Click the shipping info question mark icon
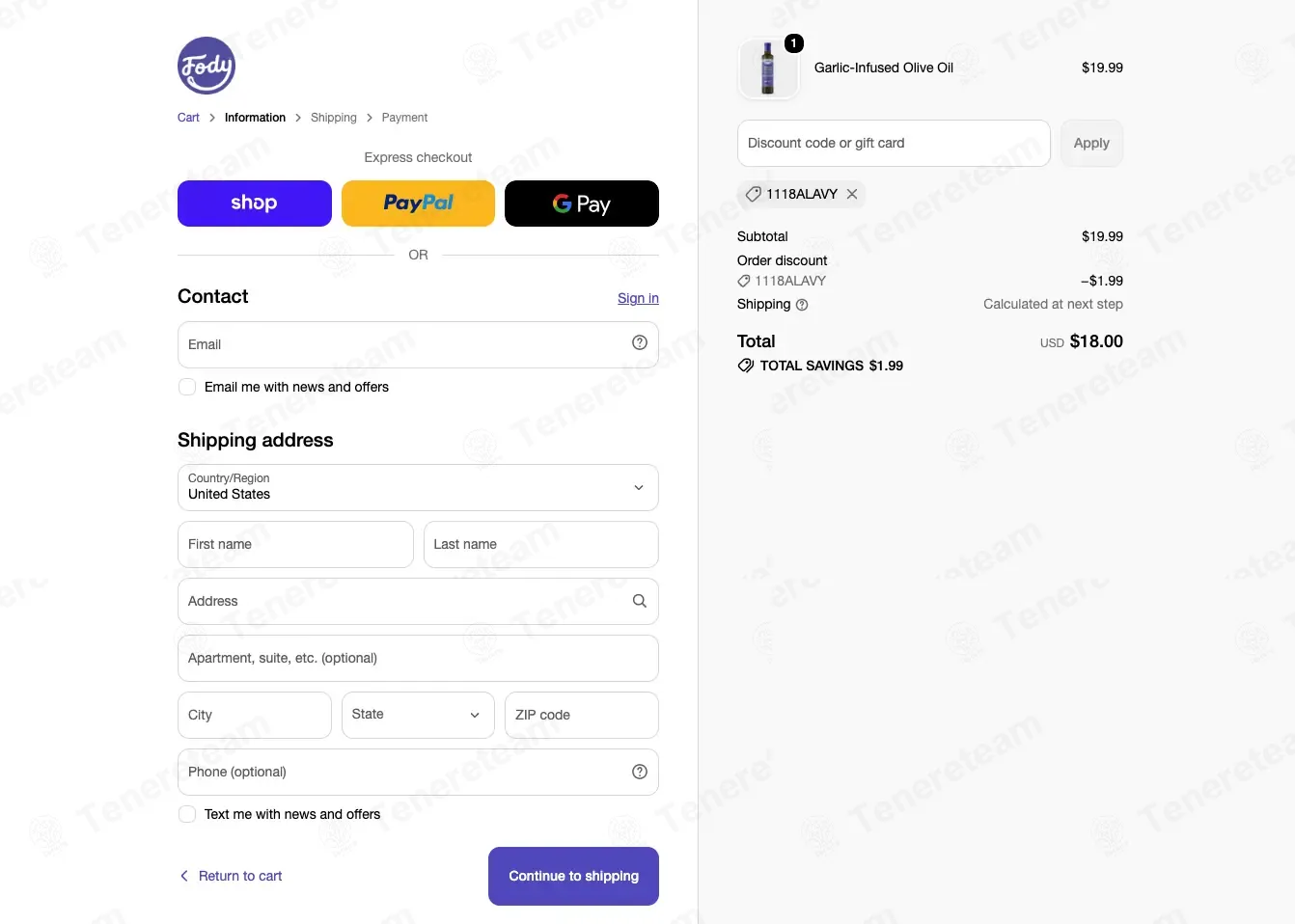This screenshot has width=1295, height=924. [802, 305]
